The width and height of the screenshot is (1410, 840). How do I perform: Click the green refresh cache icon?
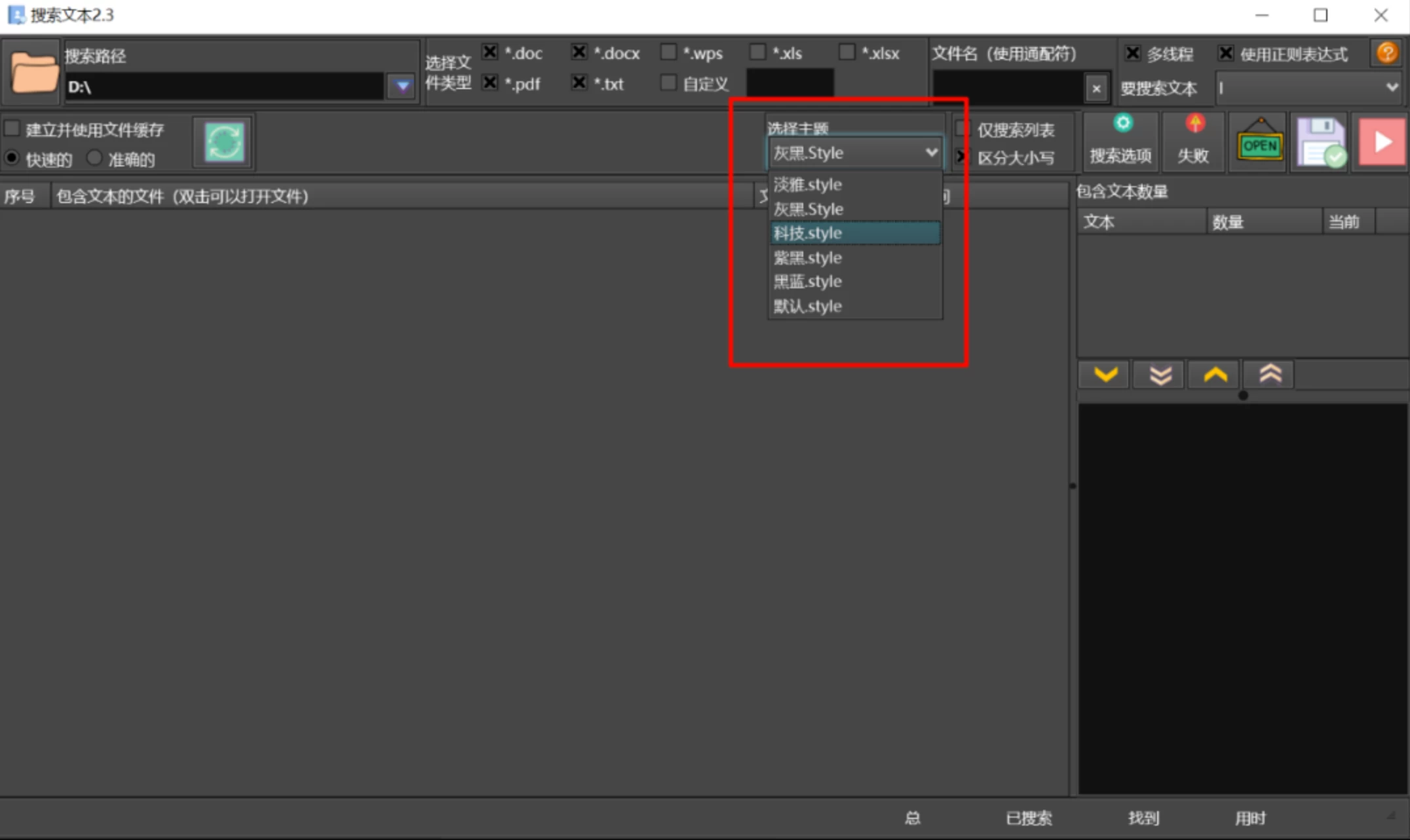(x=224, y=142)
